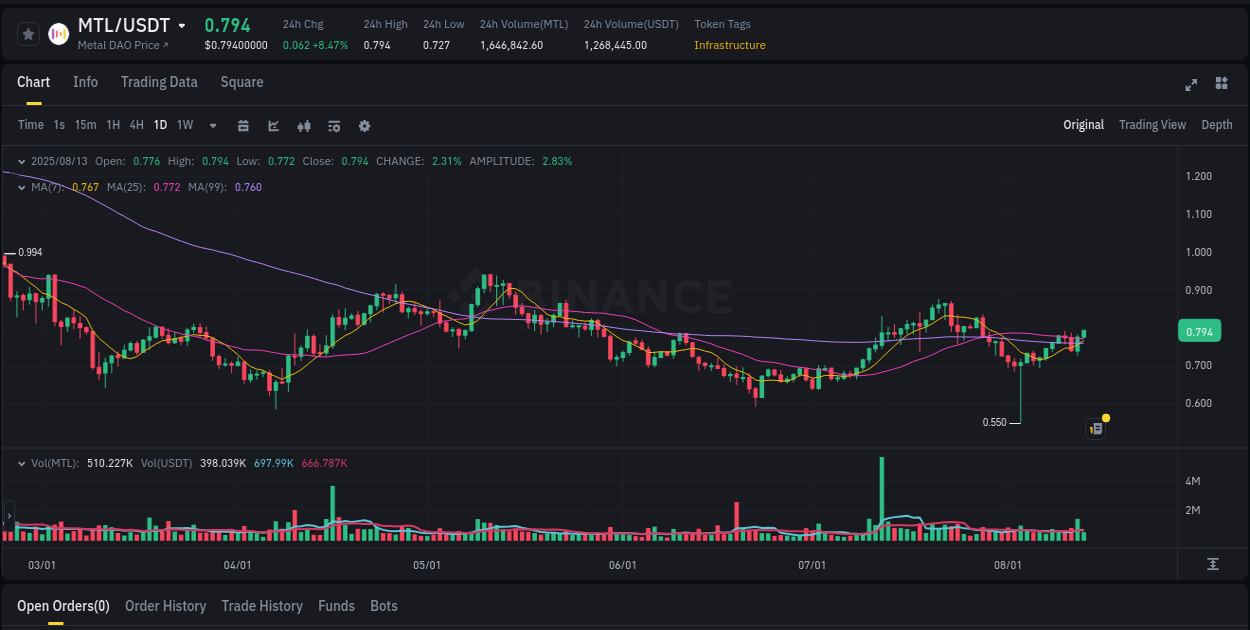The image size is (1250, 630).
Task: Open the chart settings gear icon
Action: point(364,126)
